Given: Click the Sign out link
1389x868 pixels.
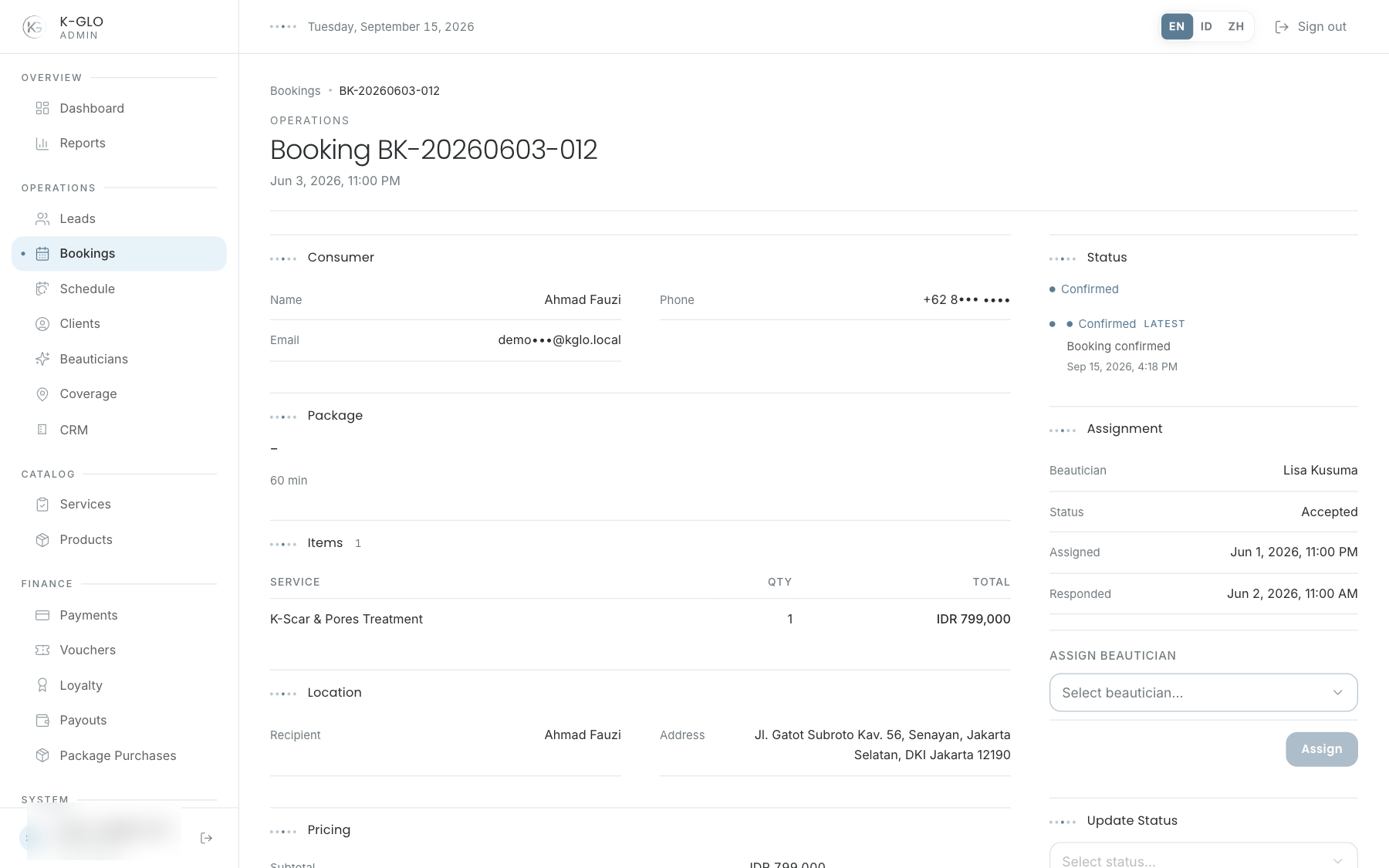Looking at the screenshot, I should 1310,27.
